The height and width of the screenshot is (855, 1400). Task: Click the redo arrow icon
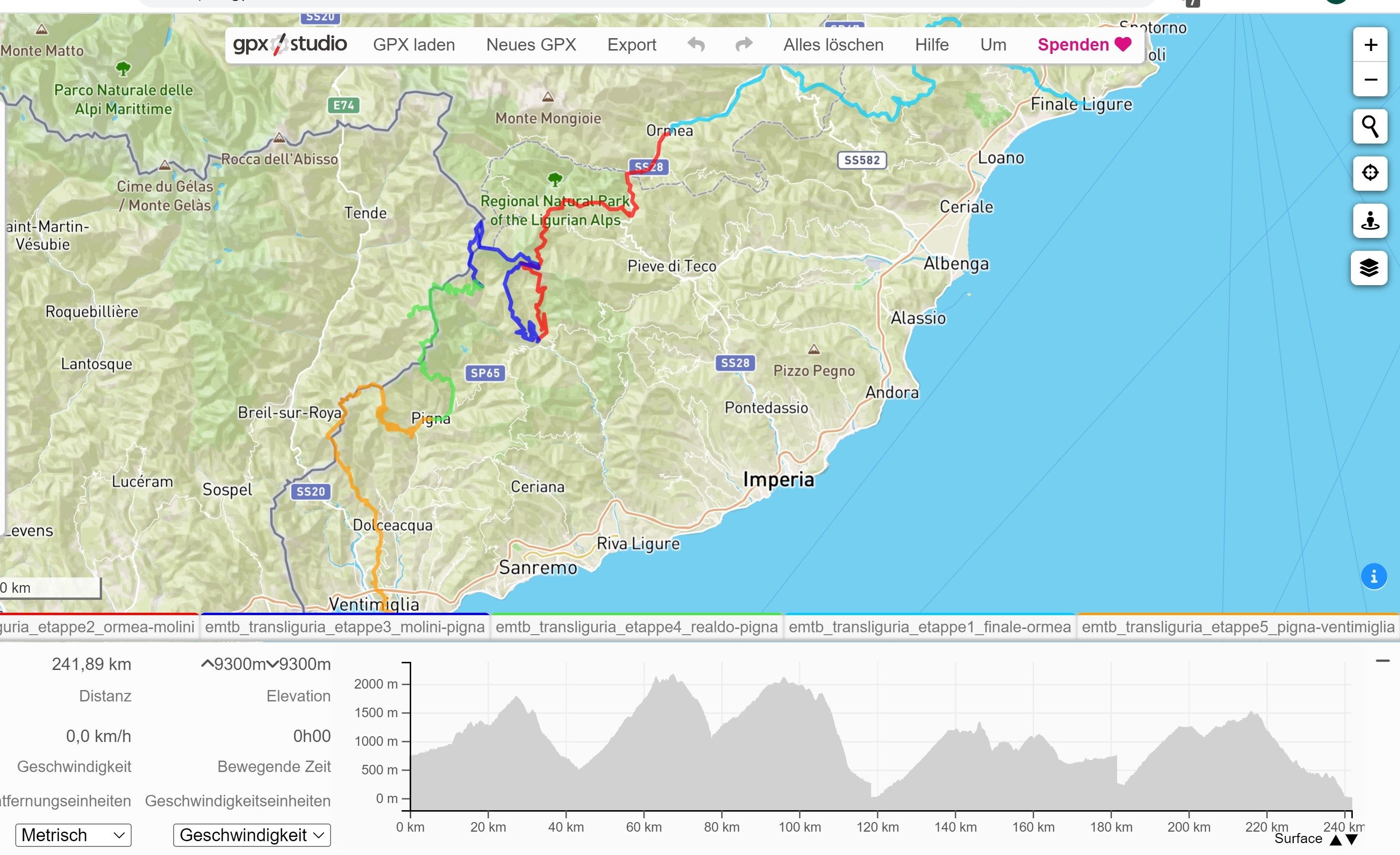[744, 44]
